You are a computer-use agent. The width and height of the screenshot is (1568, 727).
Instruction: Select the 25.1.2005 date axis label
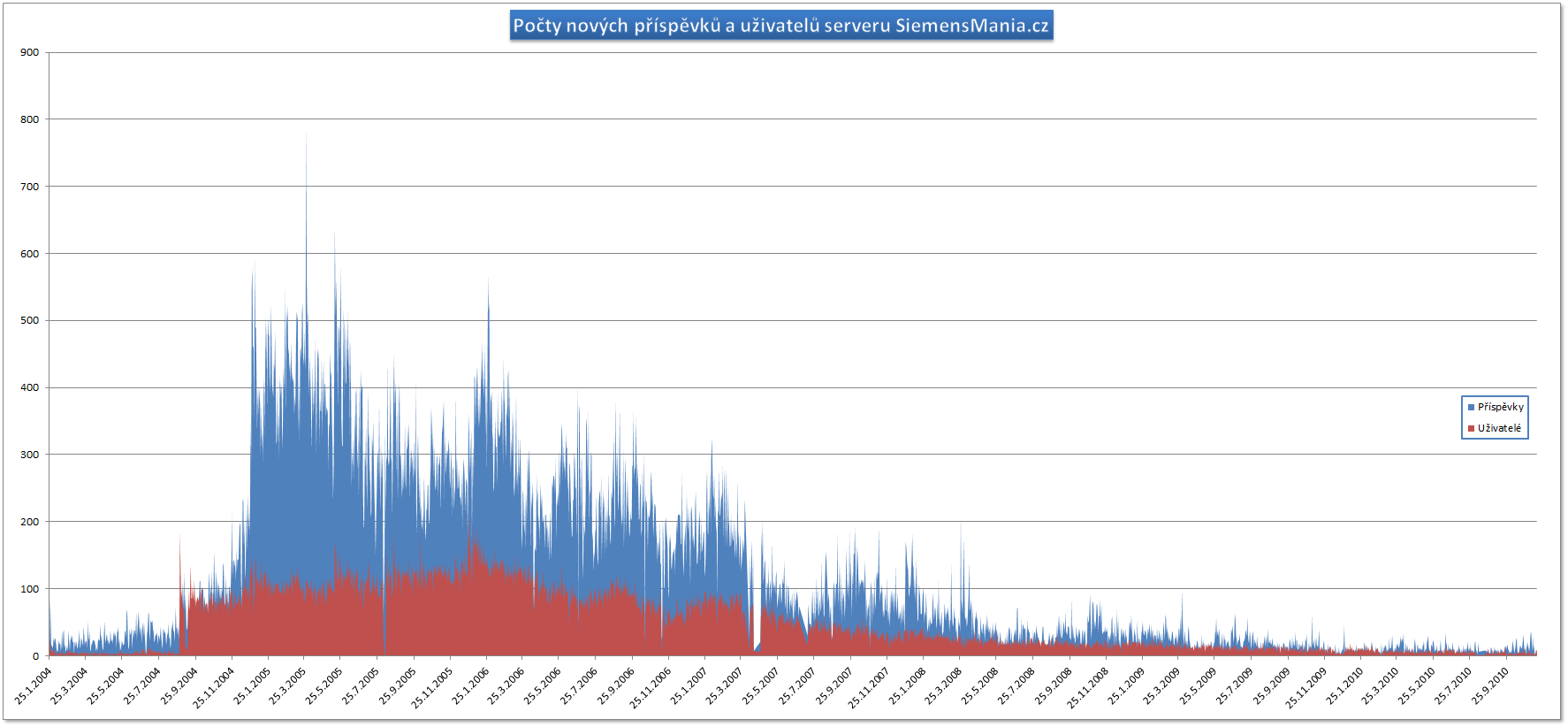click(x=251, y=686)
